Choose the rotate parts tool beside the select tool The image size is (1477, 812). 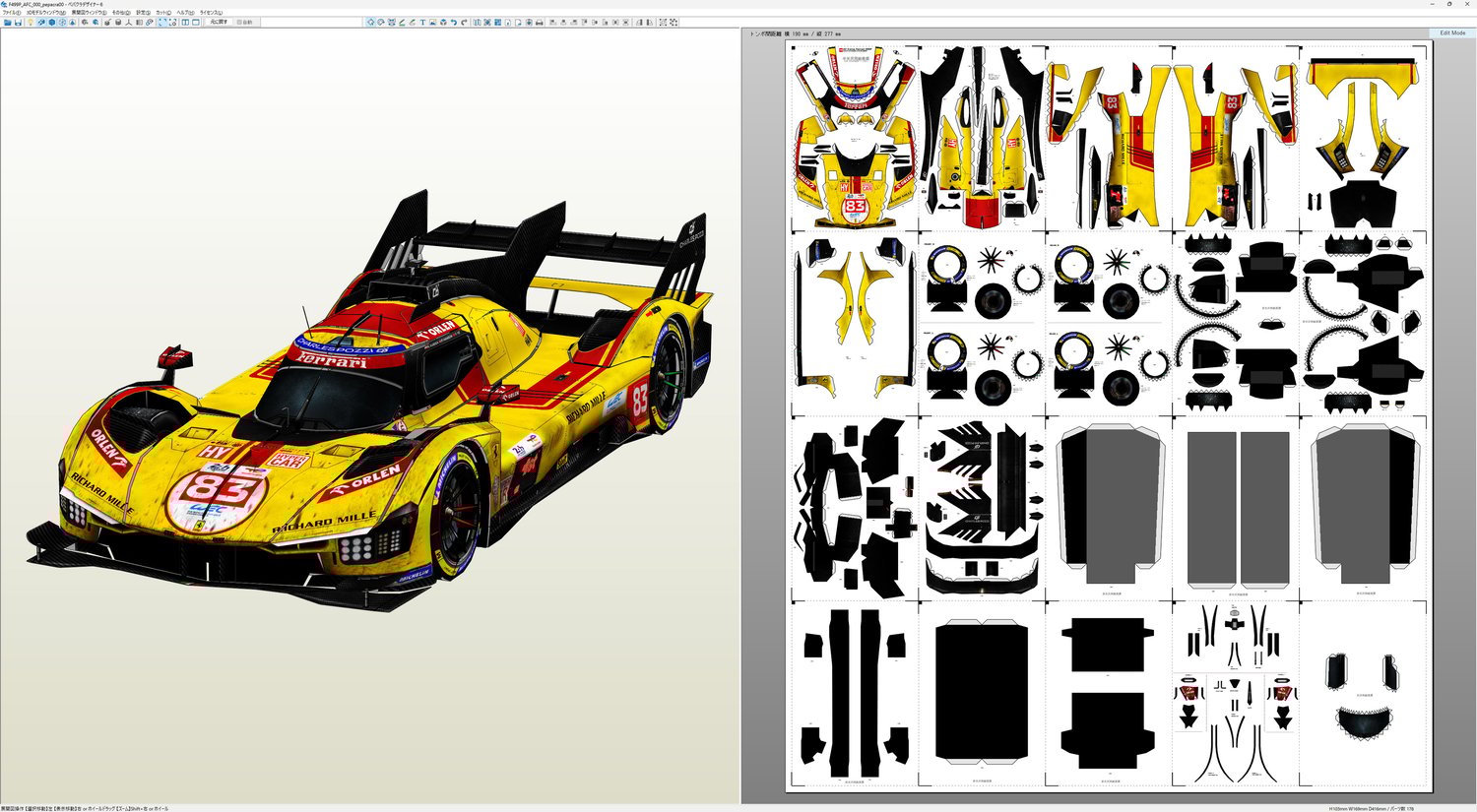point(380,23)
